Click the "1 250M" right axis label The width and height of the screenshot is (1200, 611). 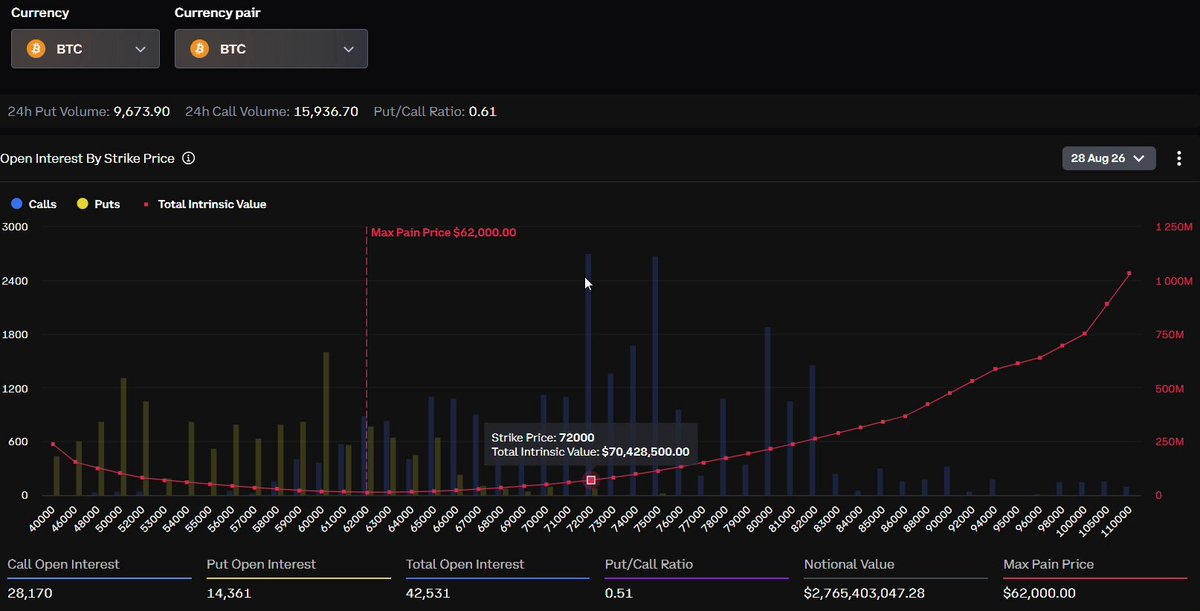1173,227
